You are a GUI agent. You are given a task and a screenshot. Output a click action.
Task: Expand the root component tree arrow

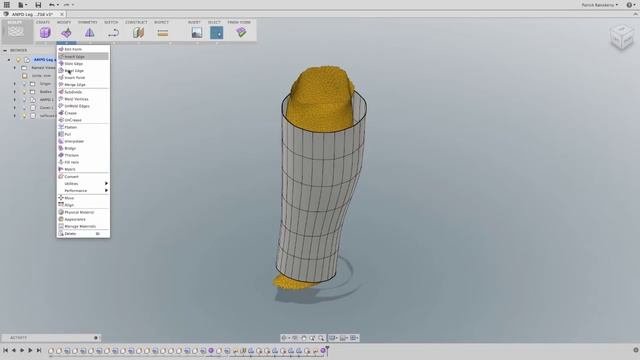coord(9,60)
